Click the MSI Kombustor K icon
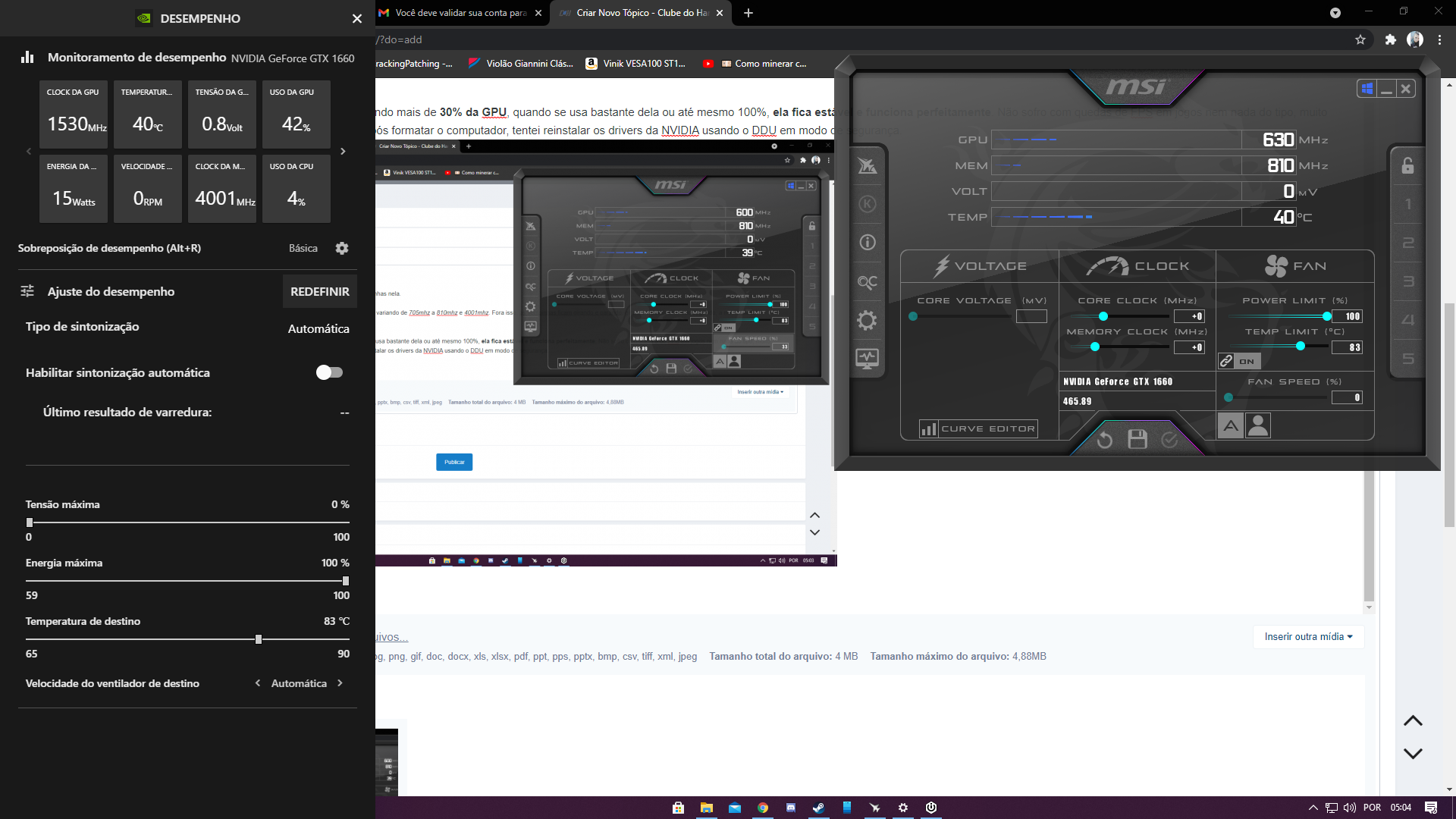 tap(868, 204)
